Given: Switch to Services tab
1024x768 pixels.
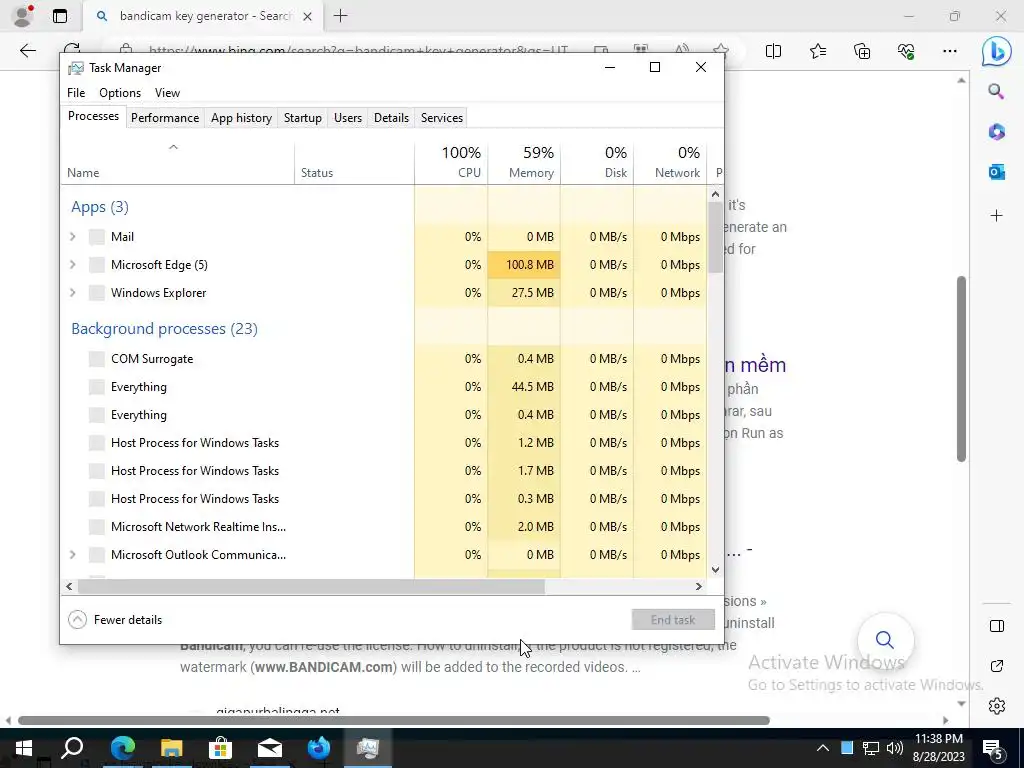Looking at the screenshot, I should coord(441,118).
